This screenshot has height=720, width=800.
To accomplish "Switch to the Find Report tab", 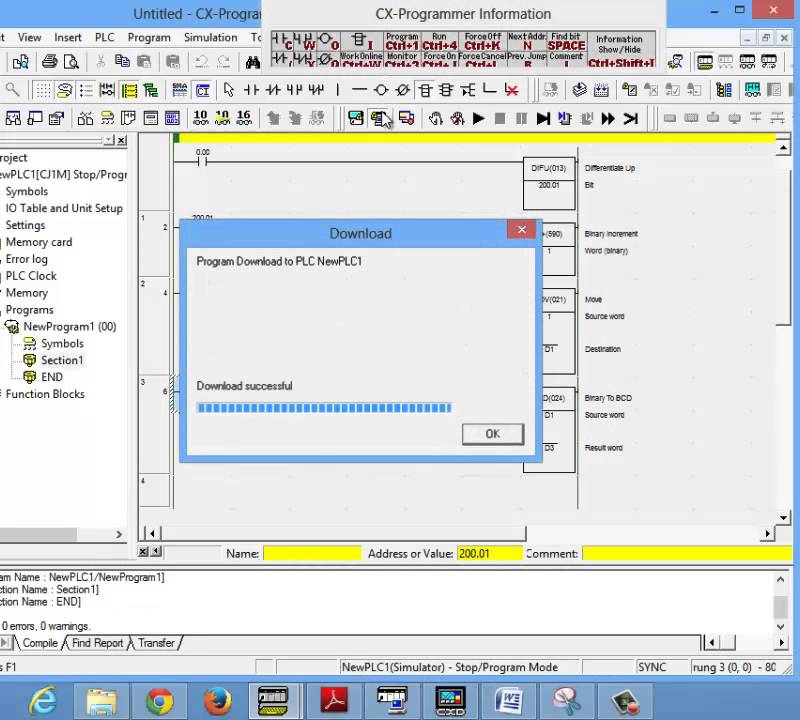I will coord(97,643).
